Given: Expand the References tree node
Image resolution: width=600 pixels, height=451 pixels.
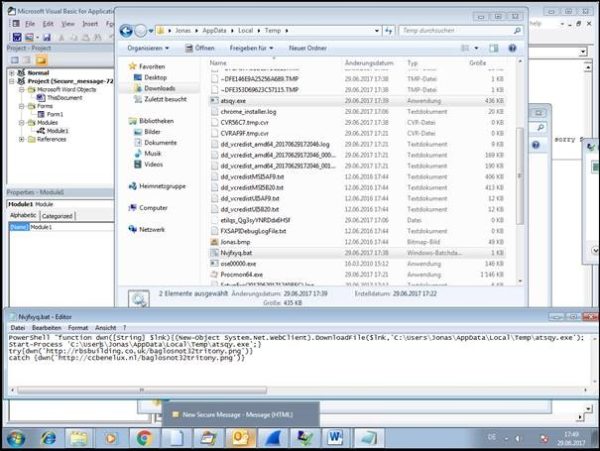Looking at the screenshot, I should click(22, 139).
